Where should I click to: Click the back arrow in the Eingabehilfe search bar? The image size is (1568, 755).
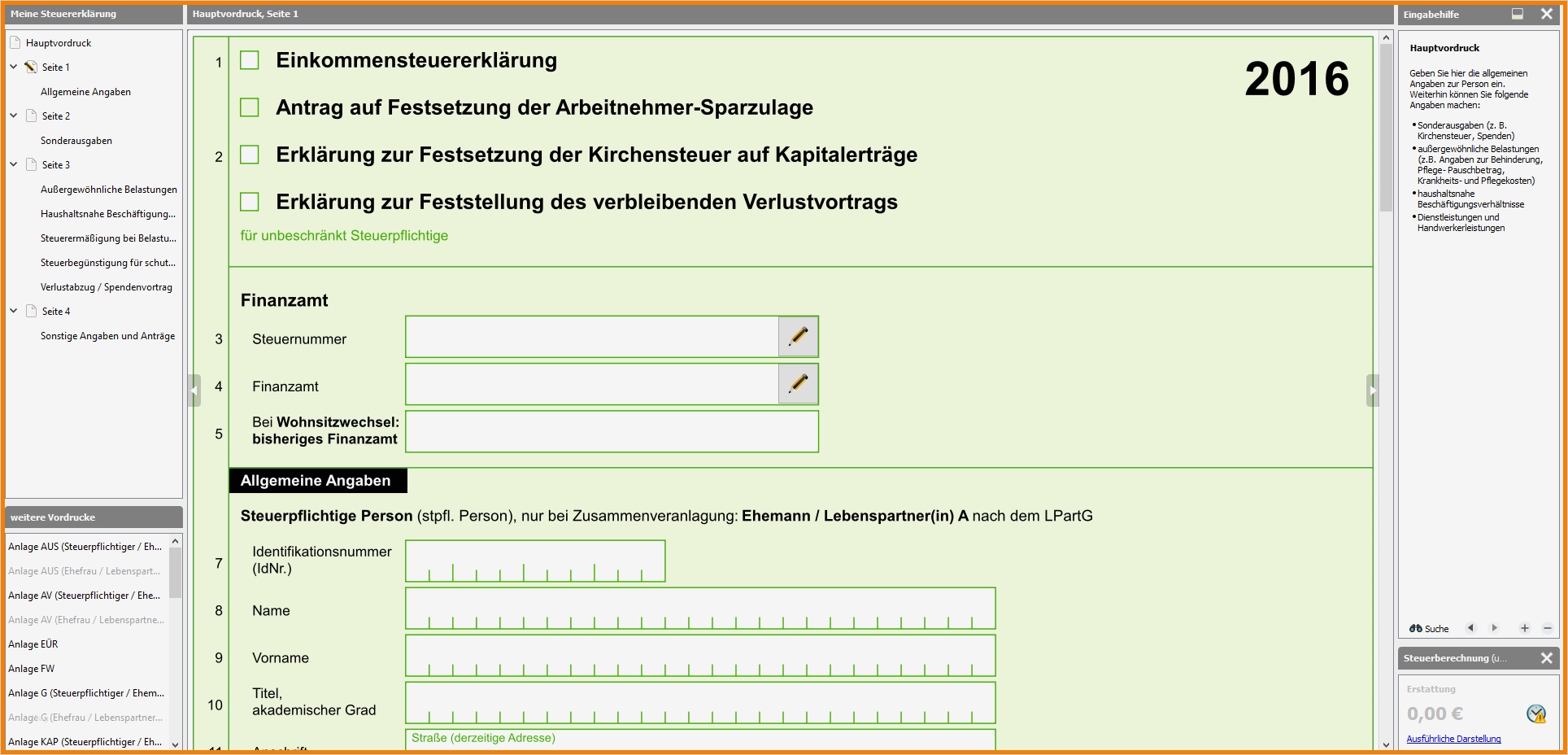point(1470,628)
